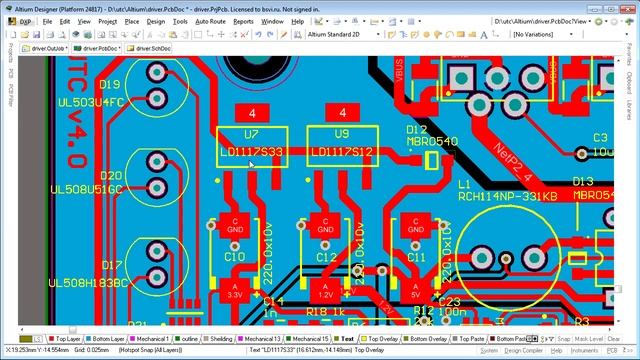This screenshot has width=640, height=360.
Task: Click the Clear filter red X icon
Action: (244, 35)
